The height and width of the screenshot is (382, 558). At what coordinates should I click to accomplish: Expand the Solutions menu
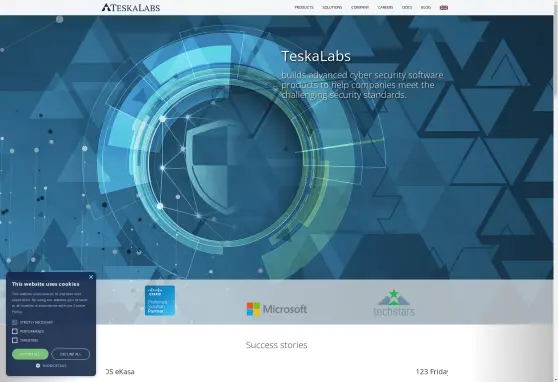pos(332,7)
